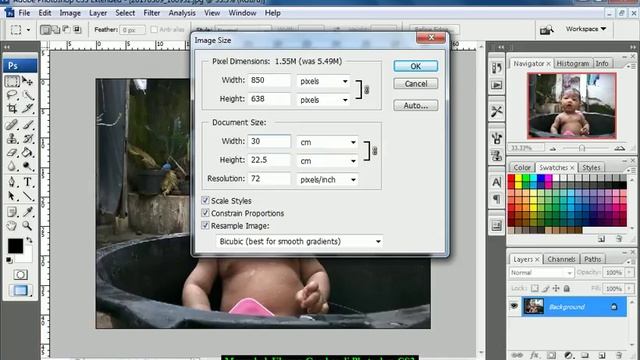Viewport: 640px width, 360px height.
Task: Toggle Quick Mask mode
Action: [20, 275]
